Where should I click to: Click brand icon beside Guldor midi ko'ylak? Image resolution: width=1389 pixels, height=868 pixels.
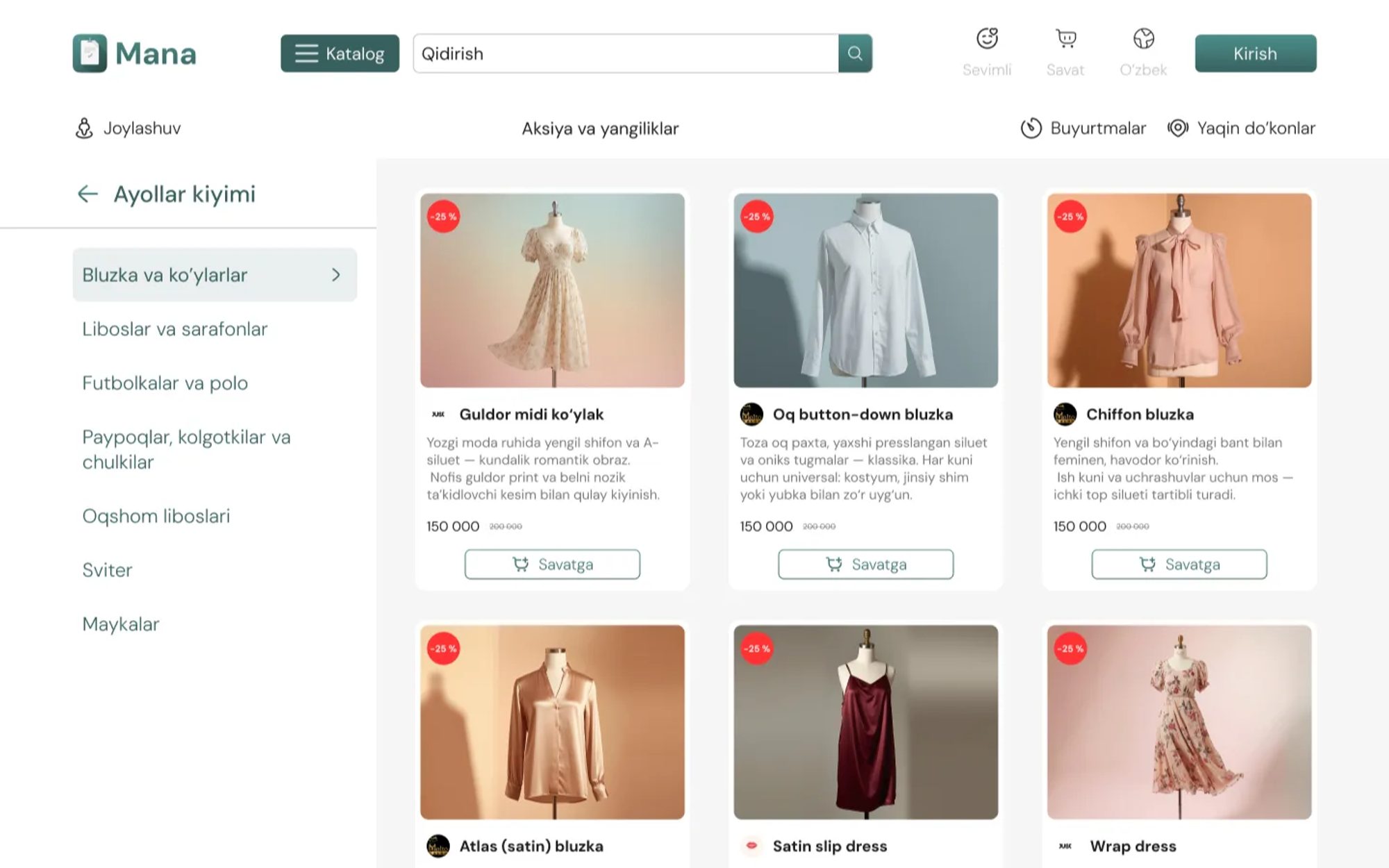[x=438, y=415]
